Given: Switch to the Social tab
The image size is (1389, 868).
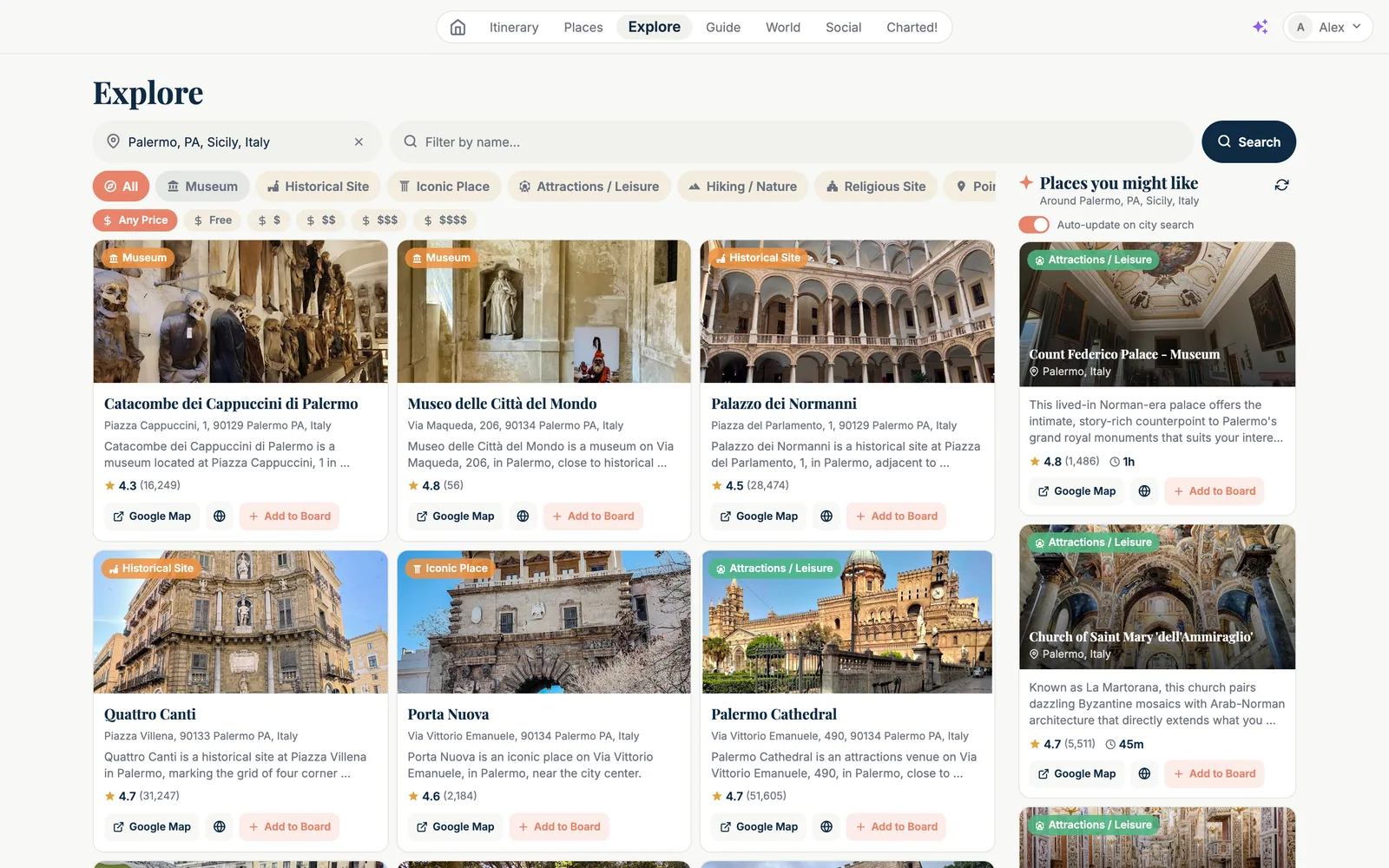Looking at the screenshot, I should 843,27.
